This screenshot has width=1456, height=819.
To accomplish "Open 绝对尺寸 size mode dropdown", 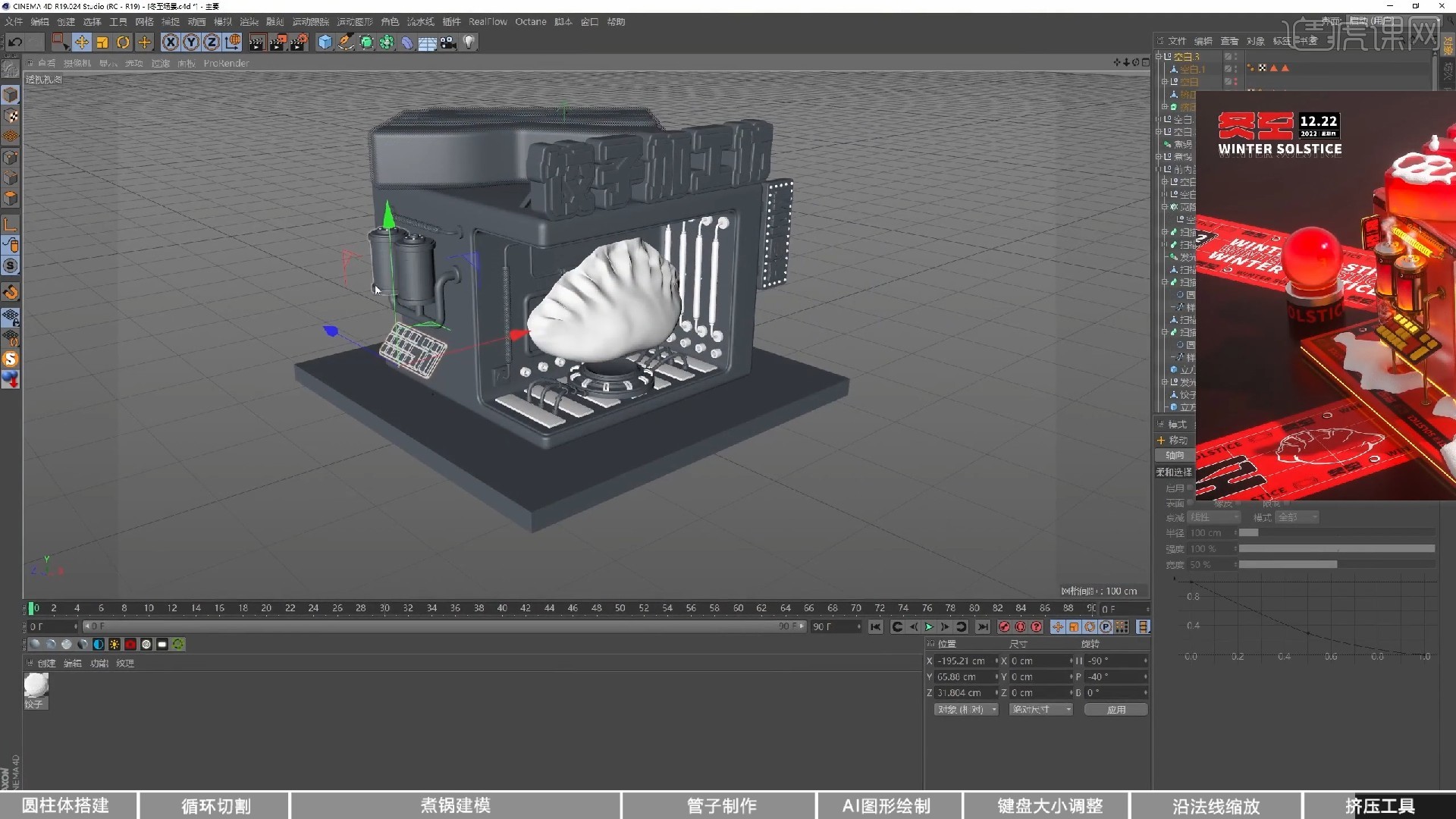I will (1040, 710).
